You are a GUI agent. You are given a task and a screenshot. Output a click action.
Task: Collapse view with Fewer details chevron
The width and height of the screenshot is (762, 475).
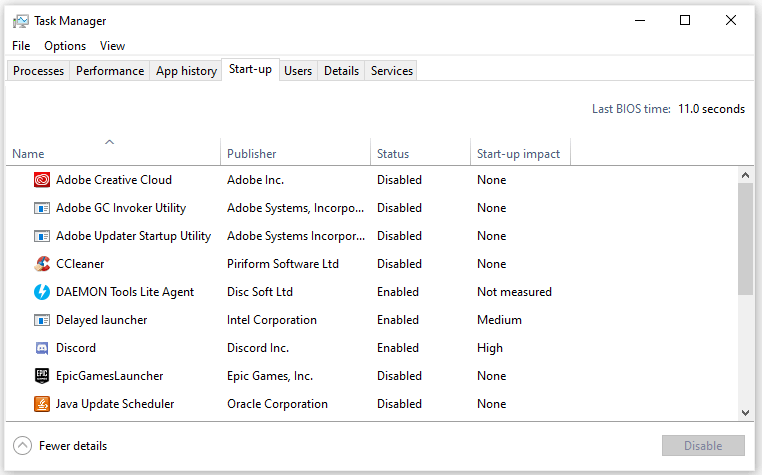[22, 446]
